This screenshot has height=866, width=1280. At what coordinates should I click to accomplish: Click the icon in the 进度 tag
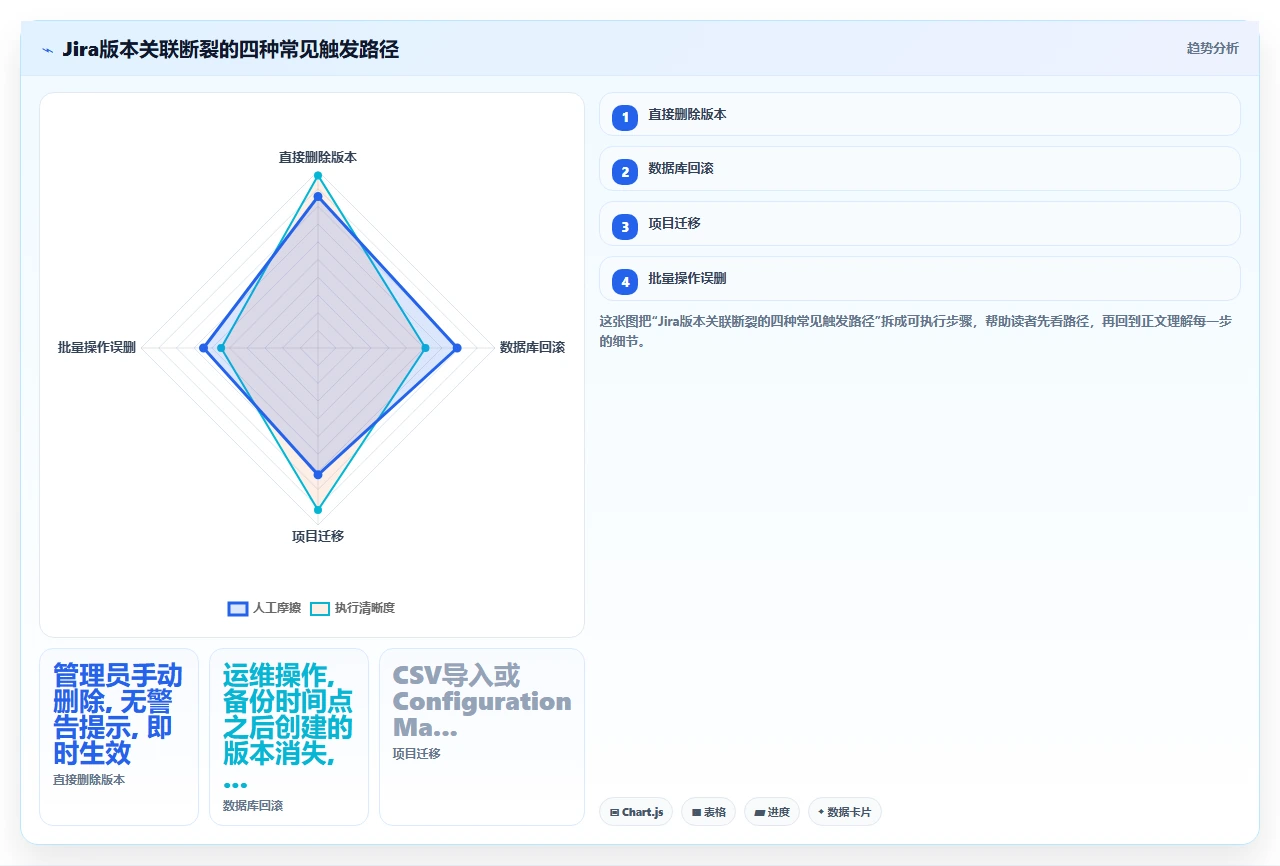759,813
